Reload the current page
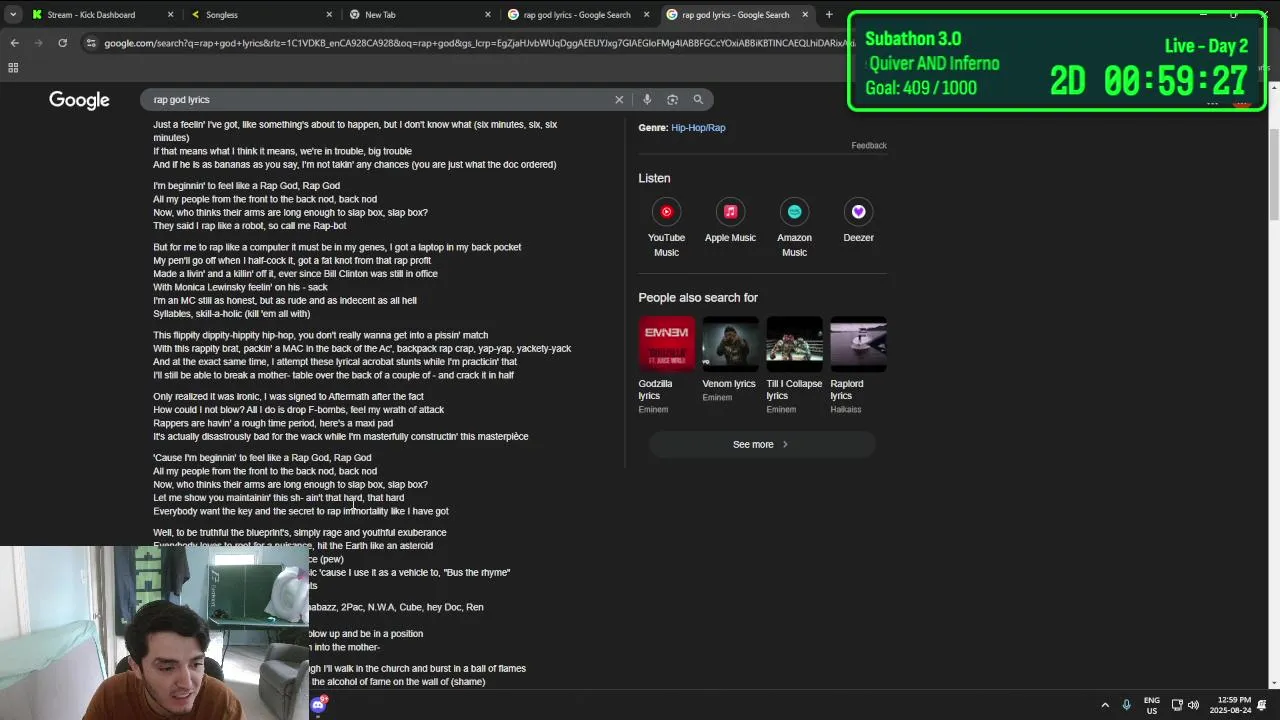Screen dimensions: 1280x720 click(x=62, y=43)
